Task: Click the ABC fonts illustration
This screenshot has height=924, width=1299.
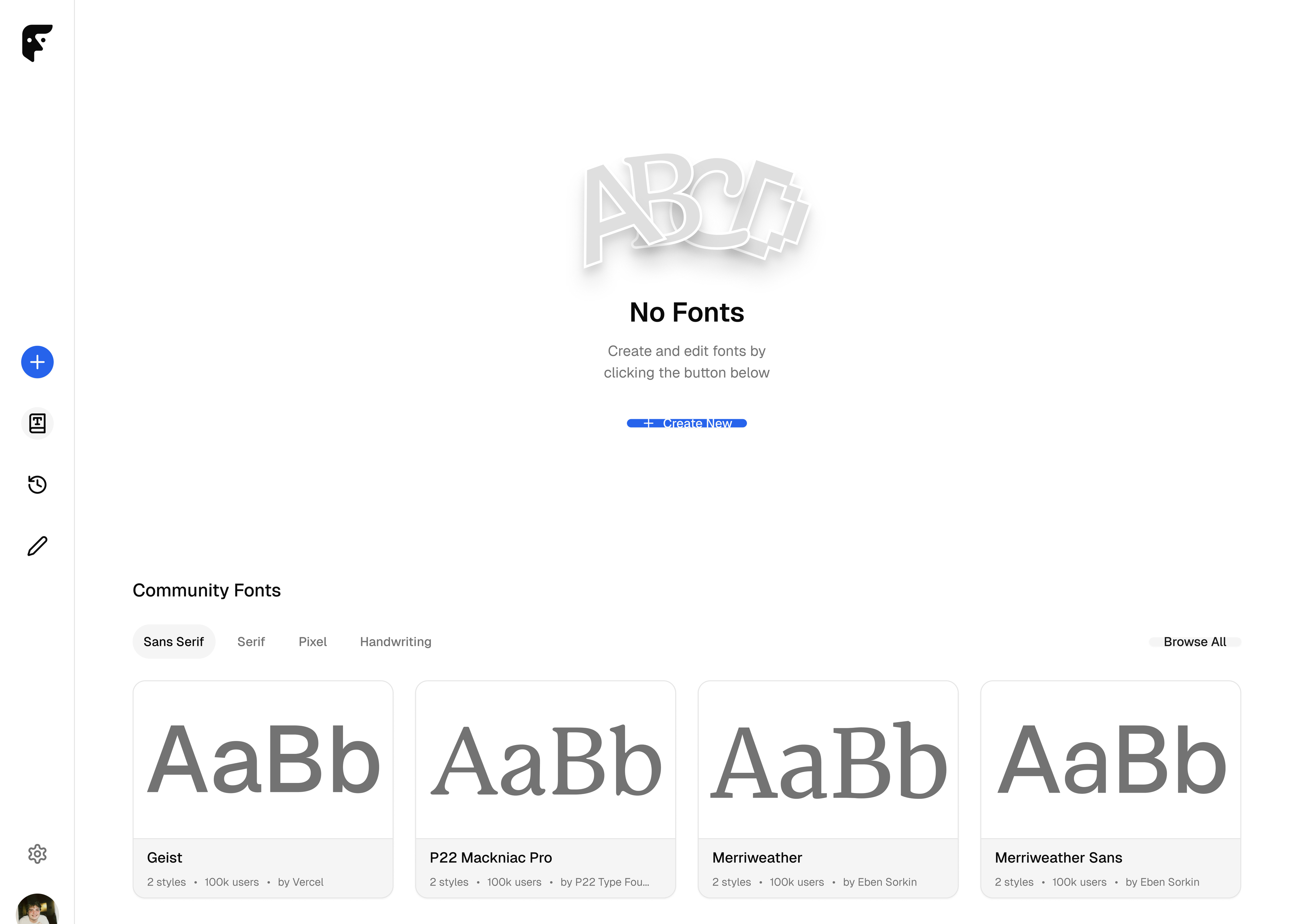Action: (695, 210)
